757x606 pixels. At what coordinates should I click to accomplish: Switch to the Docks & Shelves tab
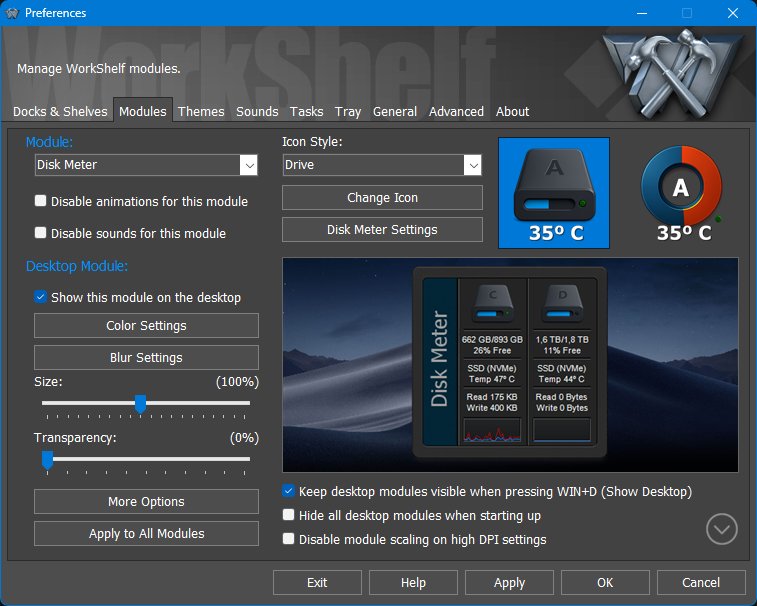(x=60, y=112)
